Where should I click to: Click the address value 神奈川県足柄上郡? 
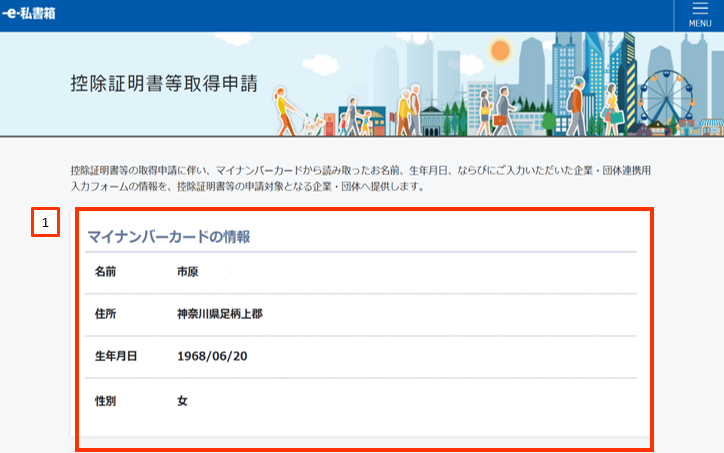[220, 314]
